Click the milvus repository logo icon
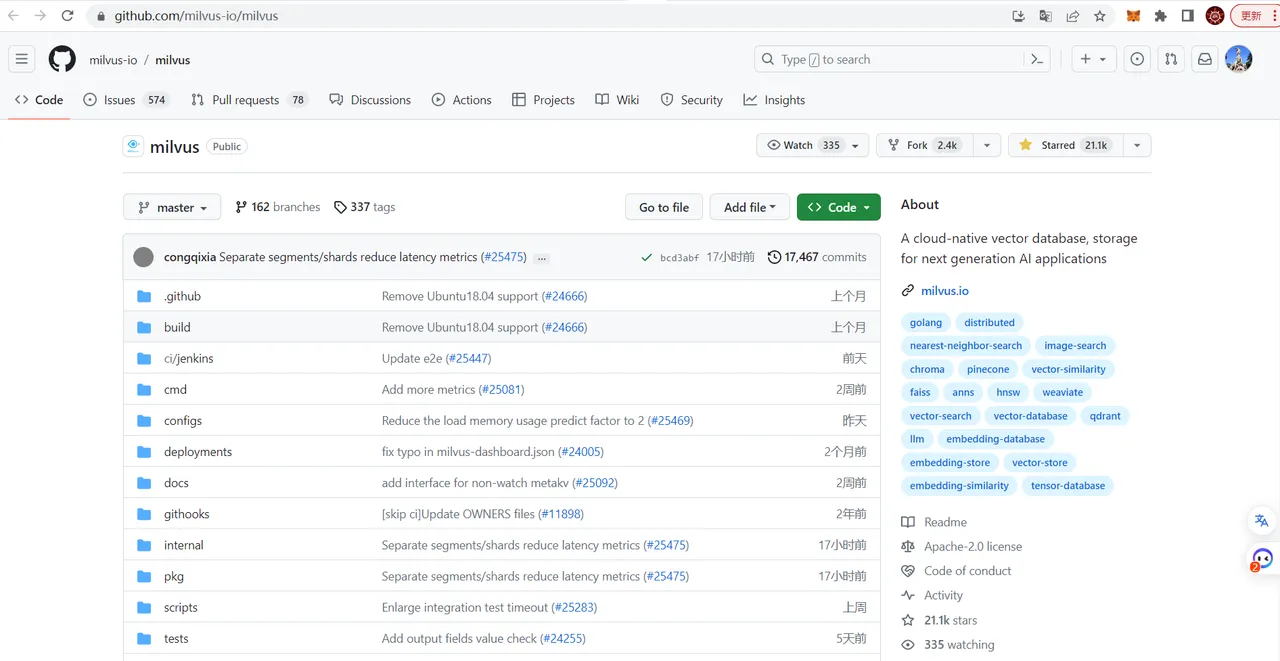This screenshot has height=661, width=1280. 133,146
